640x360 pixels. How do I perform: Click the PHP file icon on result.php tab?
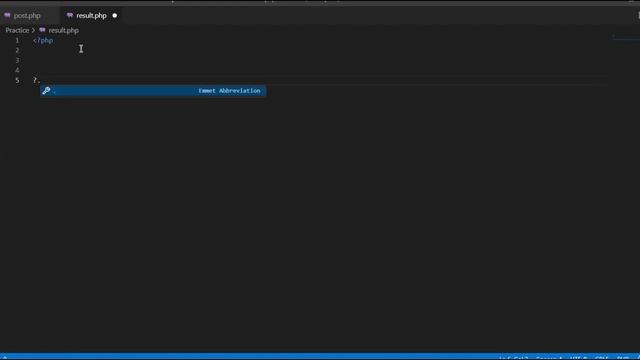70,16
